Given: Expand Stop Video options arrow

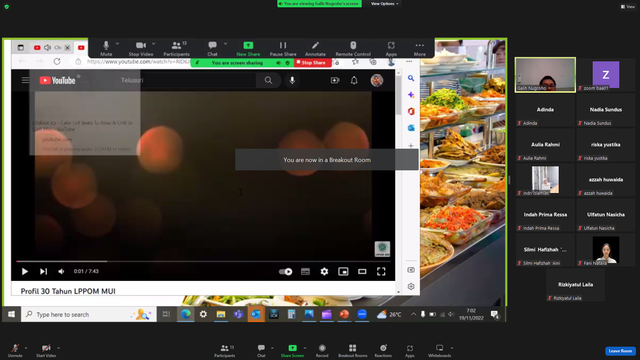Looking at the screenshot, I should pos(153,44).
